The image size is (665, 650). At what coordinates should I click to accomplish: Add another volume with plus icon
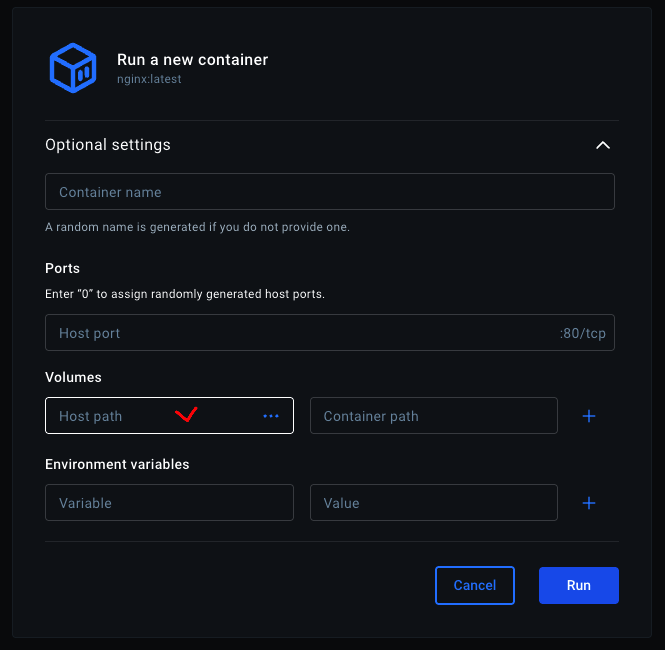click(x=589, y=416)
